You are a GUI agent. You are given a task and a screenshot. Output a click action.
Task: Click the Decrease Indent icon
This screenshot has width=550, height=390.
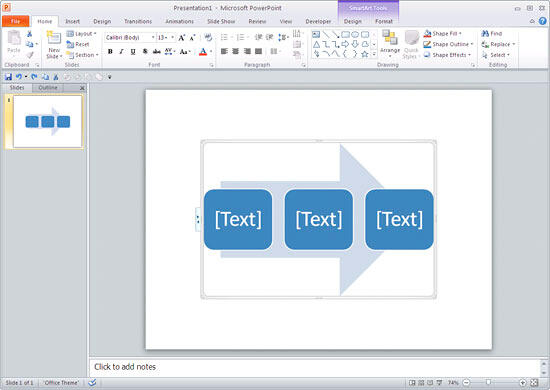(259, 37)
